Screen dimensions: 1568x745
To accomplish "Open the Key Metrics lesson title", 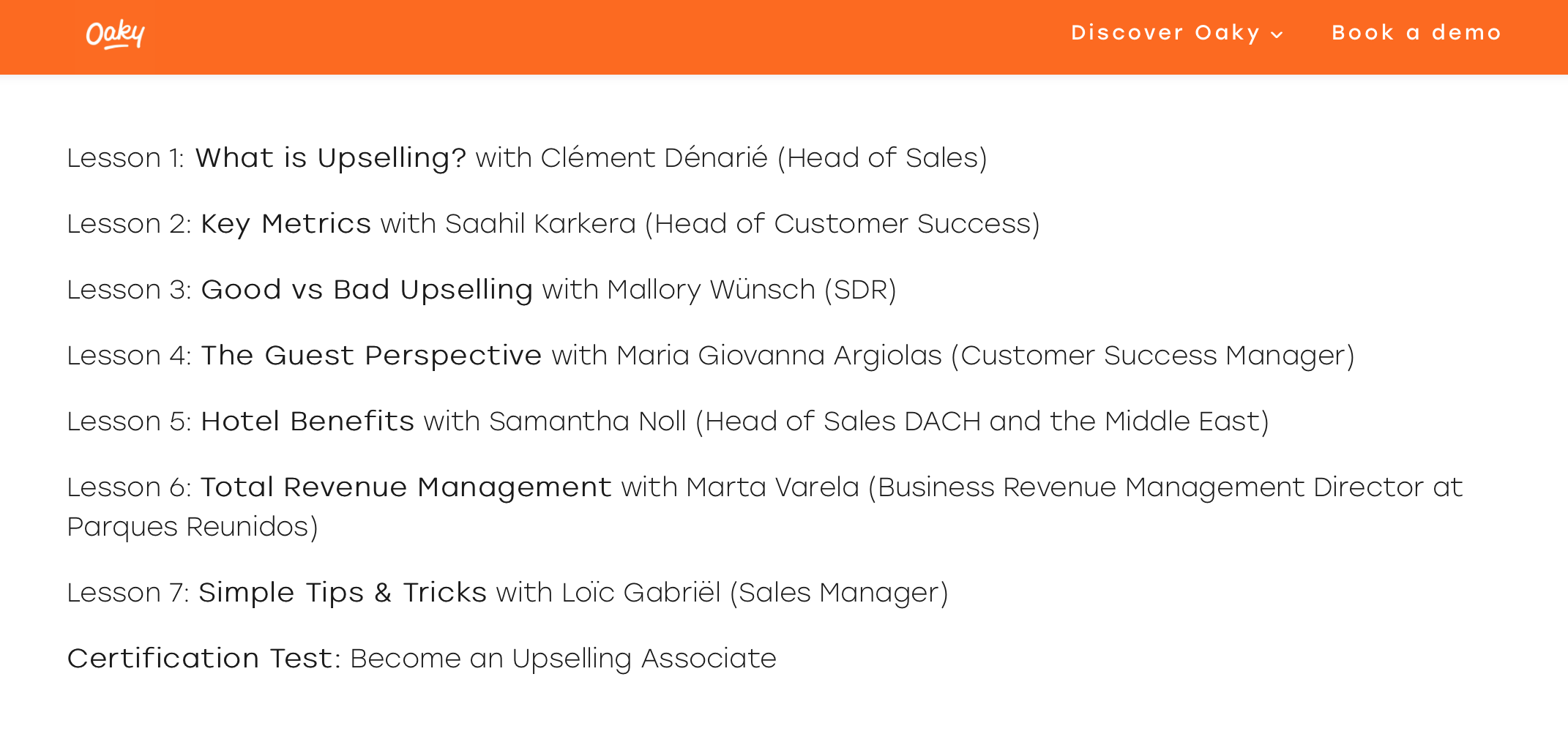I will [x=286, y=224].
